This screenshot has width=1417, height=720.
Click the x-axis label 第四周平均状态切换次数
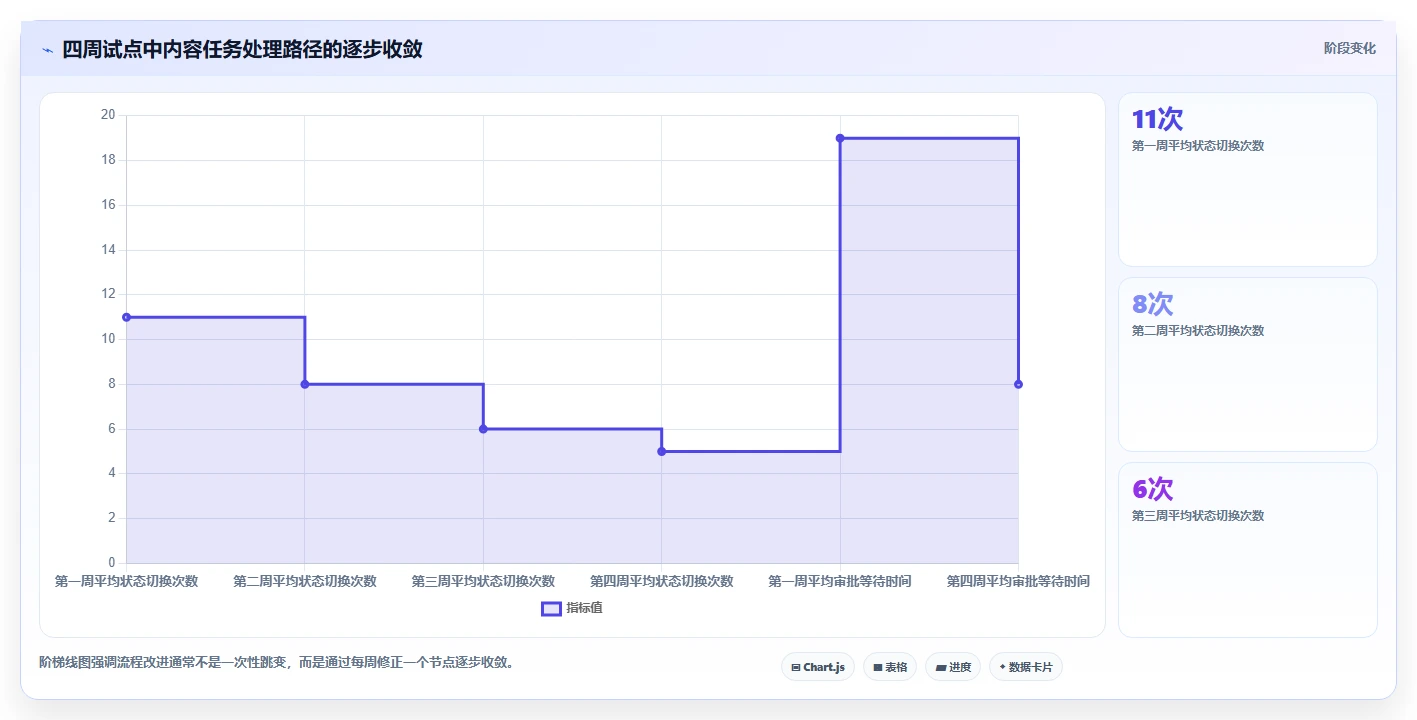coord(661,581)
